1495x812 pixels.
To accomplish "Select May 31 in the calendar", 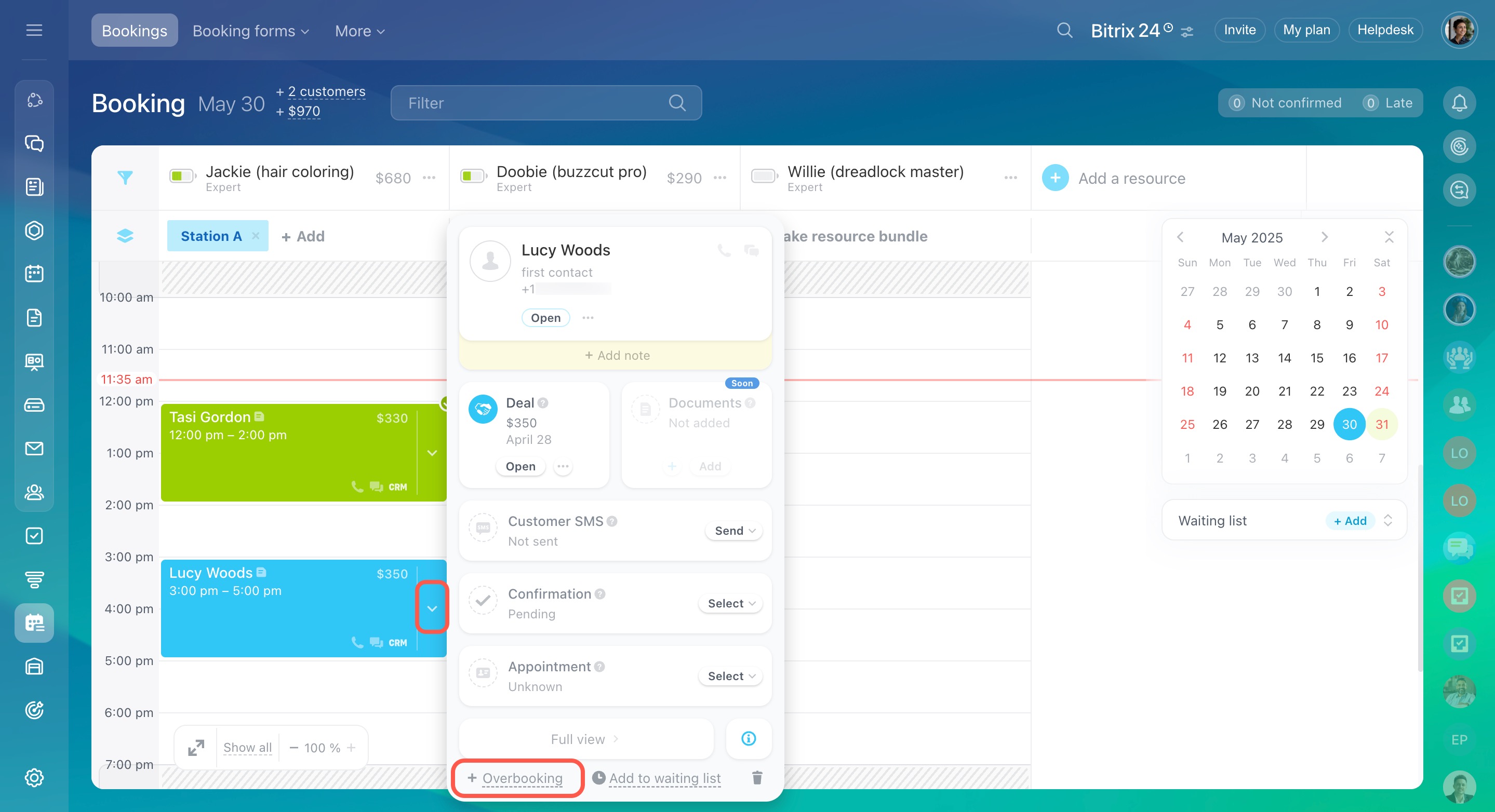I will pyautogui.click(x=1381, y=425).
